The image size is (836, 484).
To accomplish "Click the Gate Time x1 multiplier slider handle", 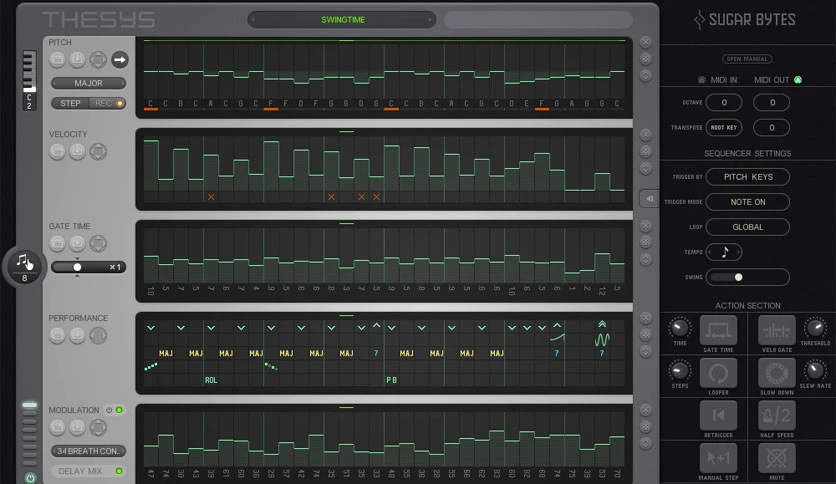I will [x=77, y=267].
